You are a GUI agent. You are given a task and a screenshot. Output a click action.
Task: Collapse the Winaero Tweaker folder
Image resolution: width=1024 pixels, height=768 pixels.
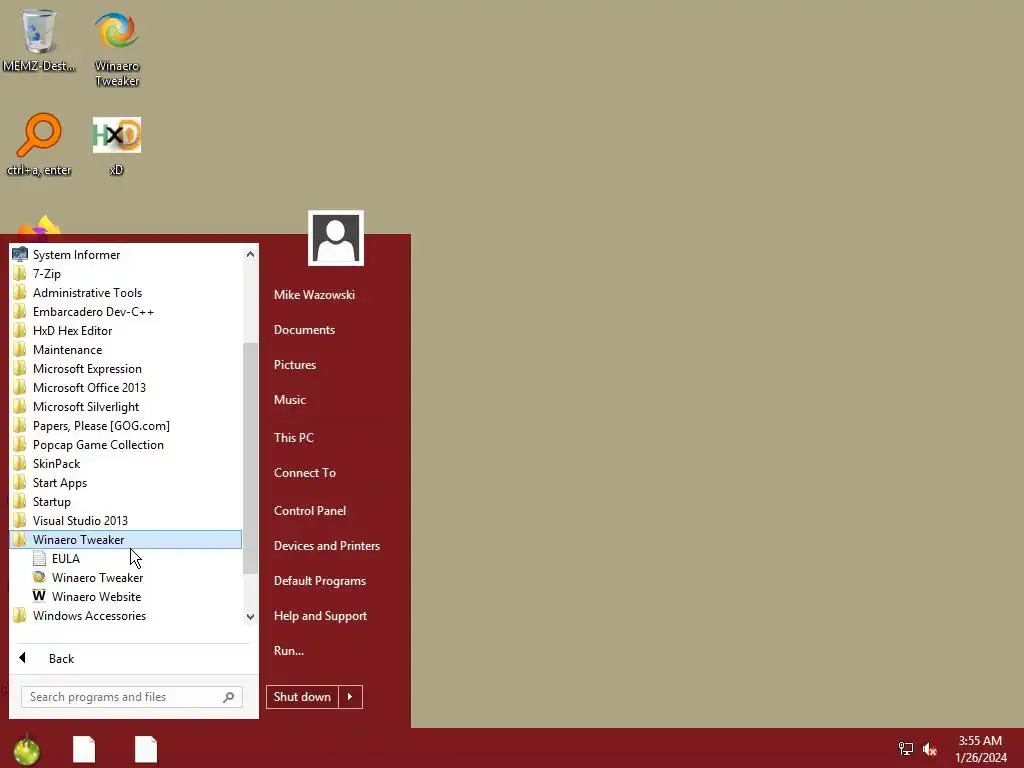click(x=125, y=539)
